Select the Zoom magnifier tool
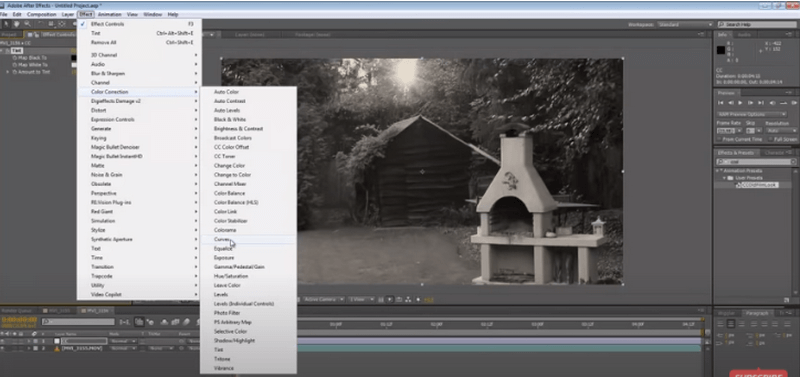 click(x=28, y=24)
